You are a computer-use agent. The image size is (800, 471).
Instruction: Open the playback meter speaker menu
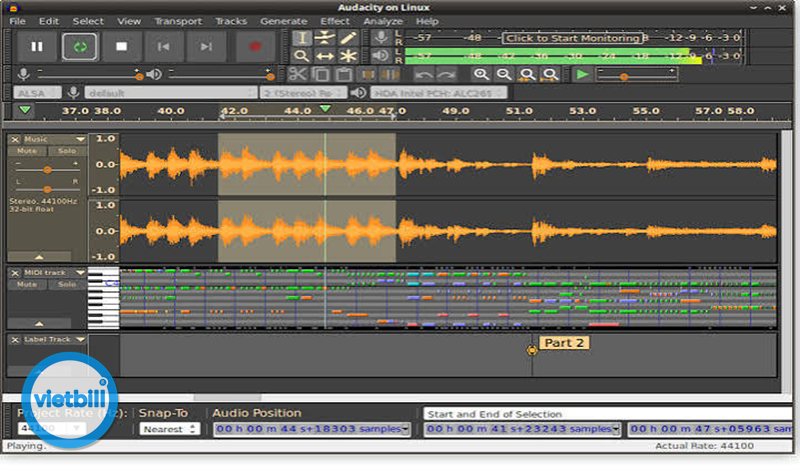(381, 55)
